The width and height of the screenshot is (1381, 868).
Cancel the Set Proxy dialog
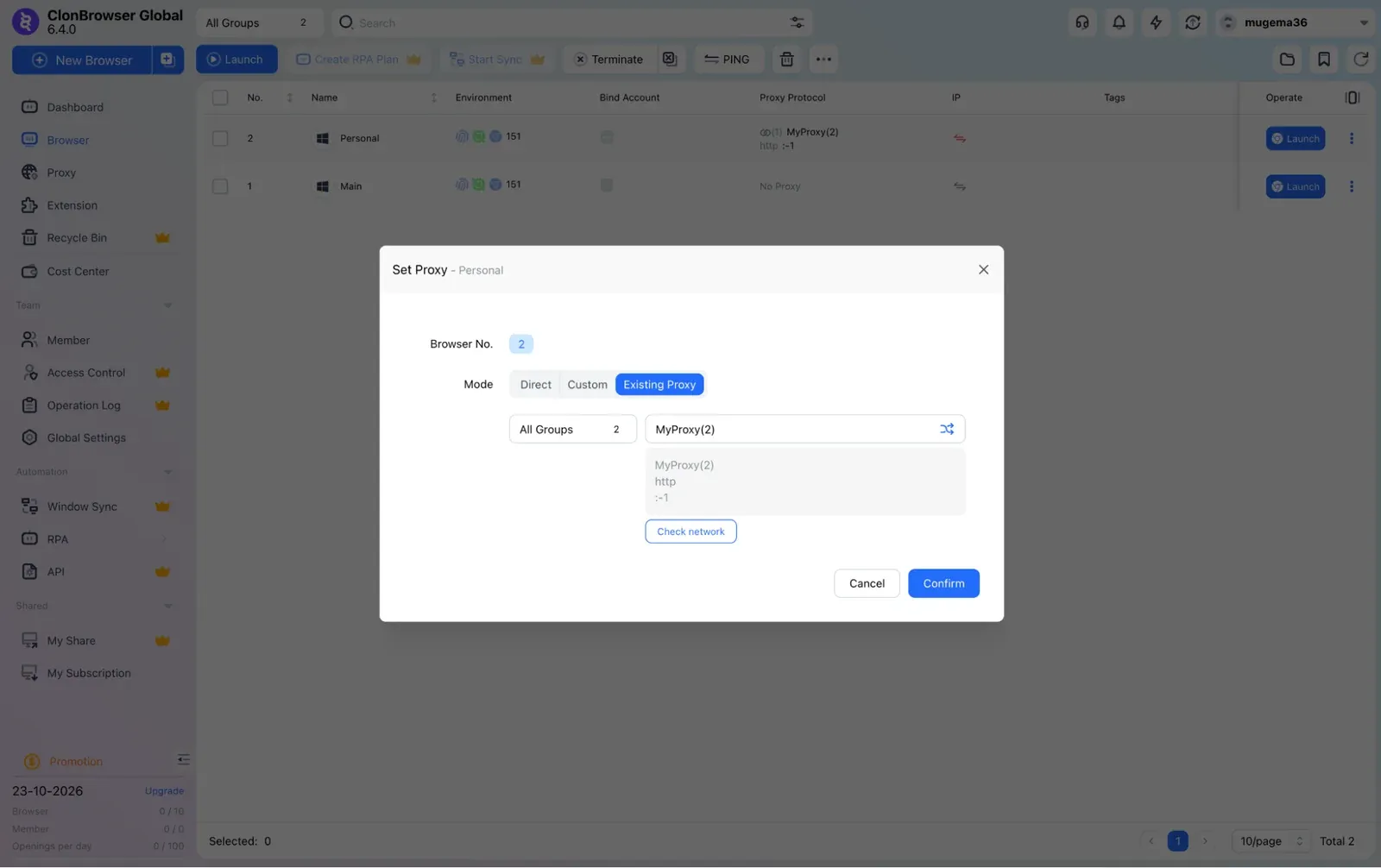click(x=867, y=583)
